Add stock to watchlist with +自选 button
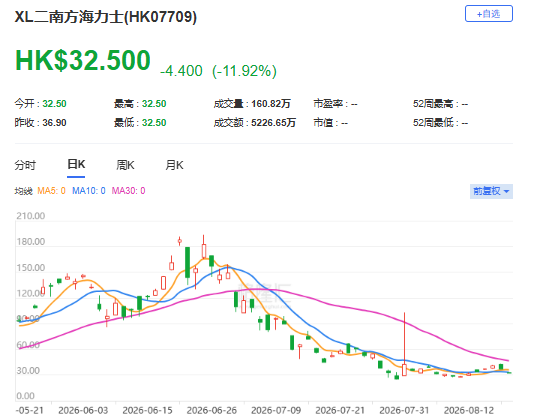Viewport: 535px width, 419px height. 489,14
